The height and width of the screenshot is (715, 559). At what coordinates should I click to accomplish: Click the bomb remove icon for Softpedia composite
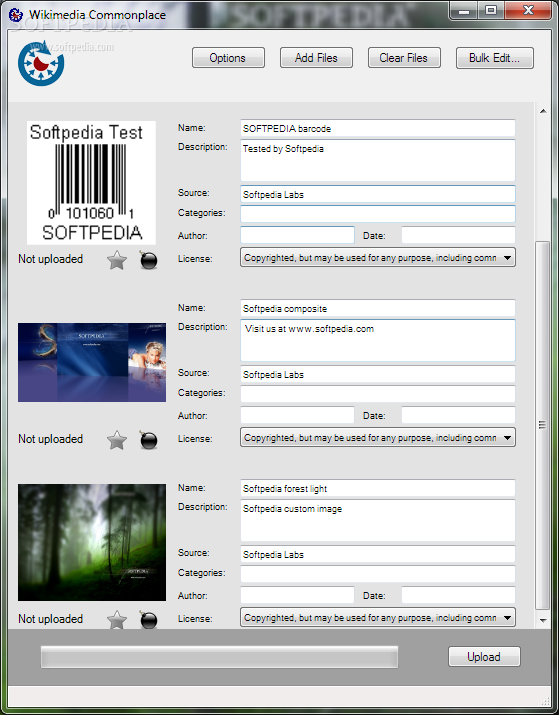[148, 440]
